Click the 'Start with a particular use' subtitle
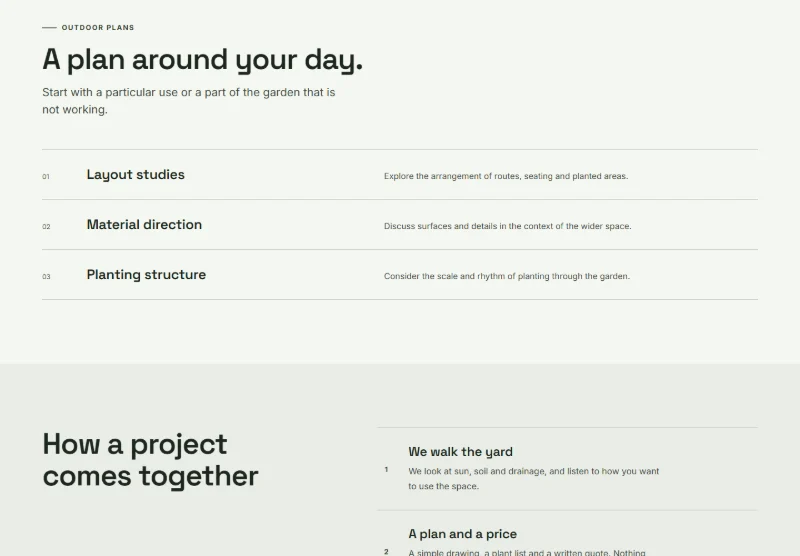The width and height of the screenshot is (800, 556). coord(189,101)
